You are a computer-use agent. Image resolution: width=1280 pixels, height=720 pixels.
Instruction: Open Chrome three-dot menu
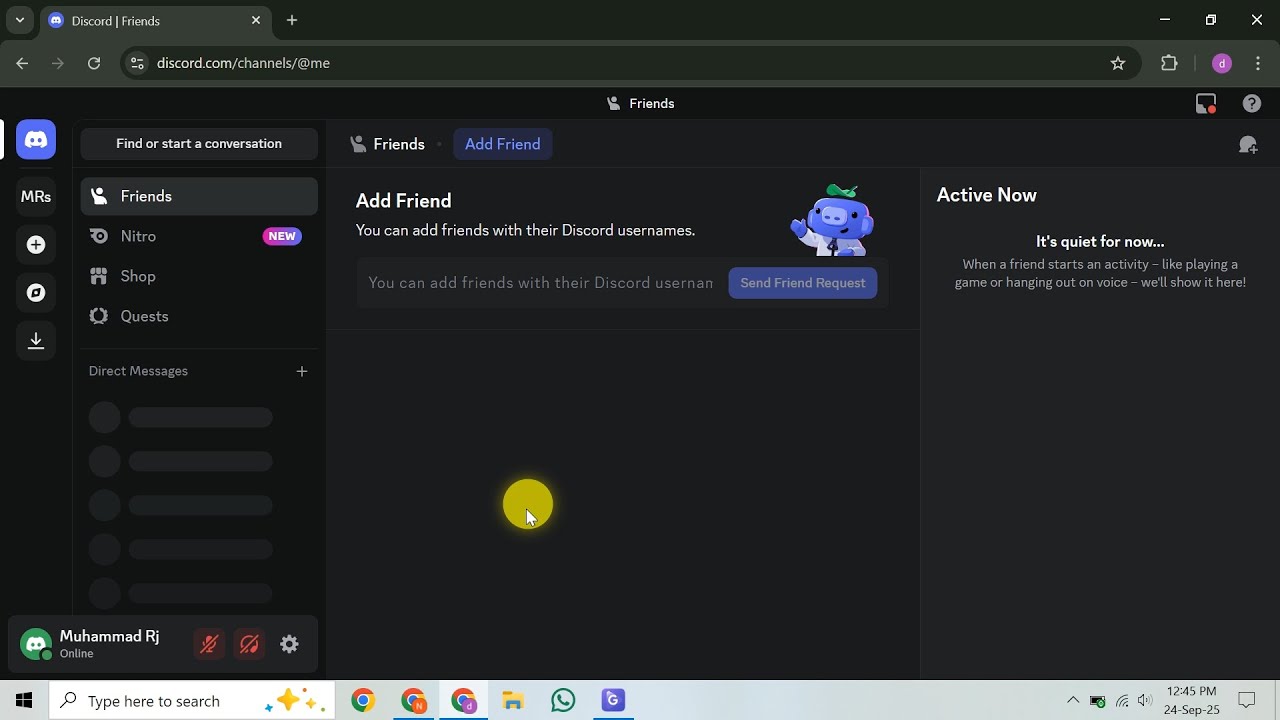click(1258, 63)
